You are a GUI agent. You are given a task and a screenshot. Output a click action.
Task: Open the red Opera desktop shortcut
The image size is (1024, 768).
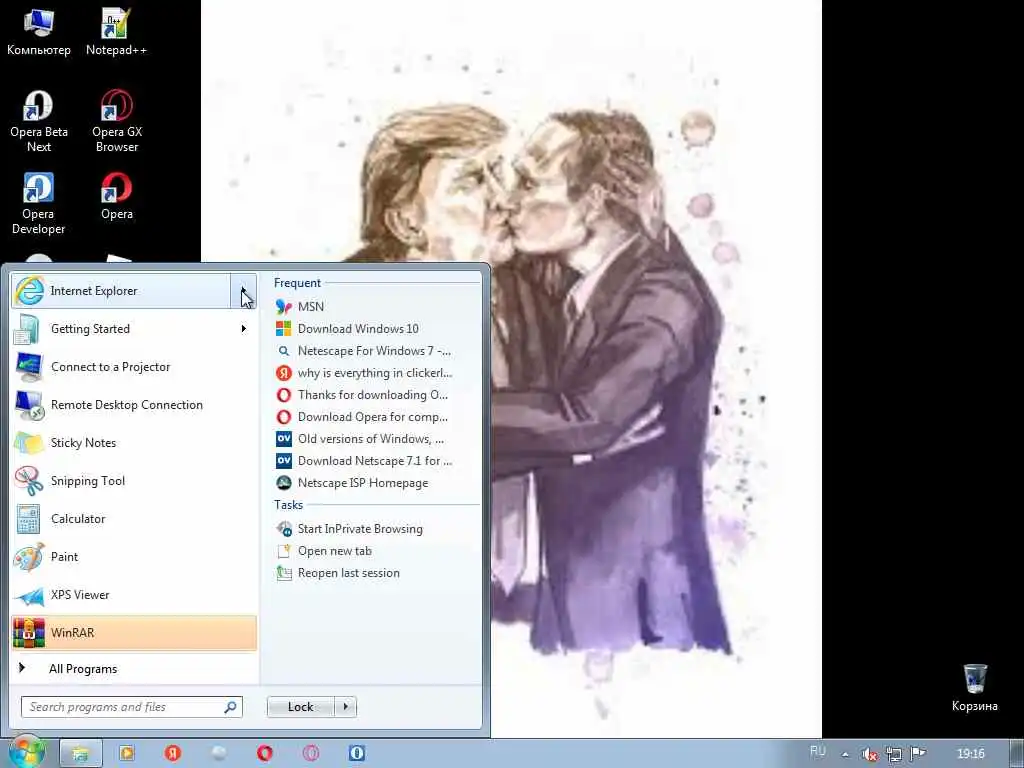pos(117,196)
